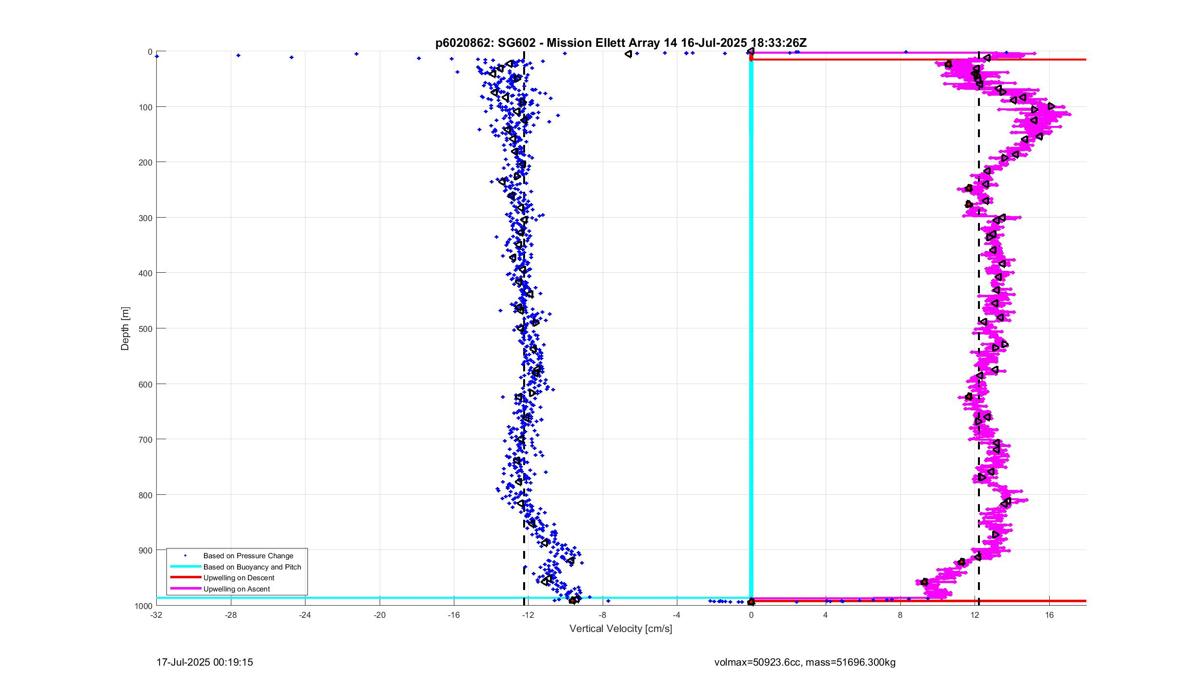Click the x-axis tick label '-20'

[379, 614]
